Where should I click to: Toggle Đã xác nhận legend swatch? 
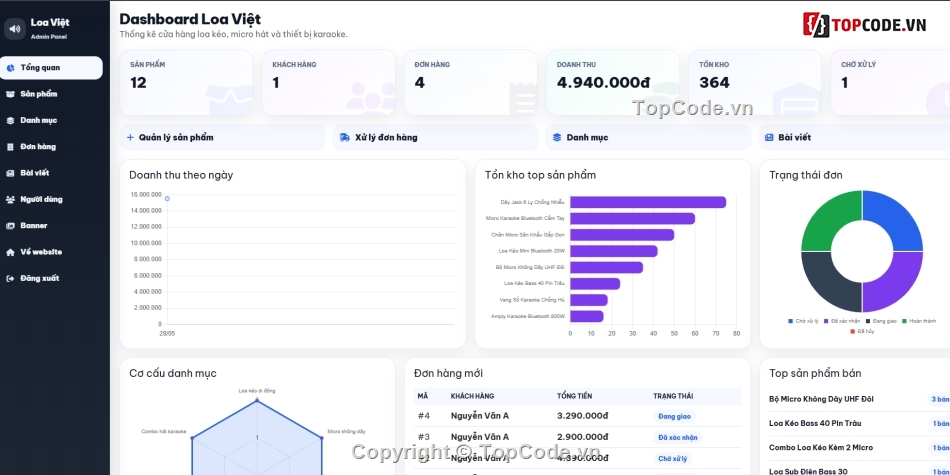pos(826,321)
